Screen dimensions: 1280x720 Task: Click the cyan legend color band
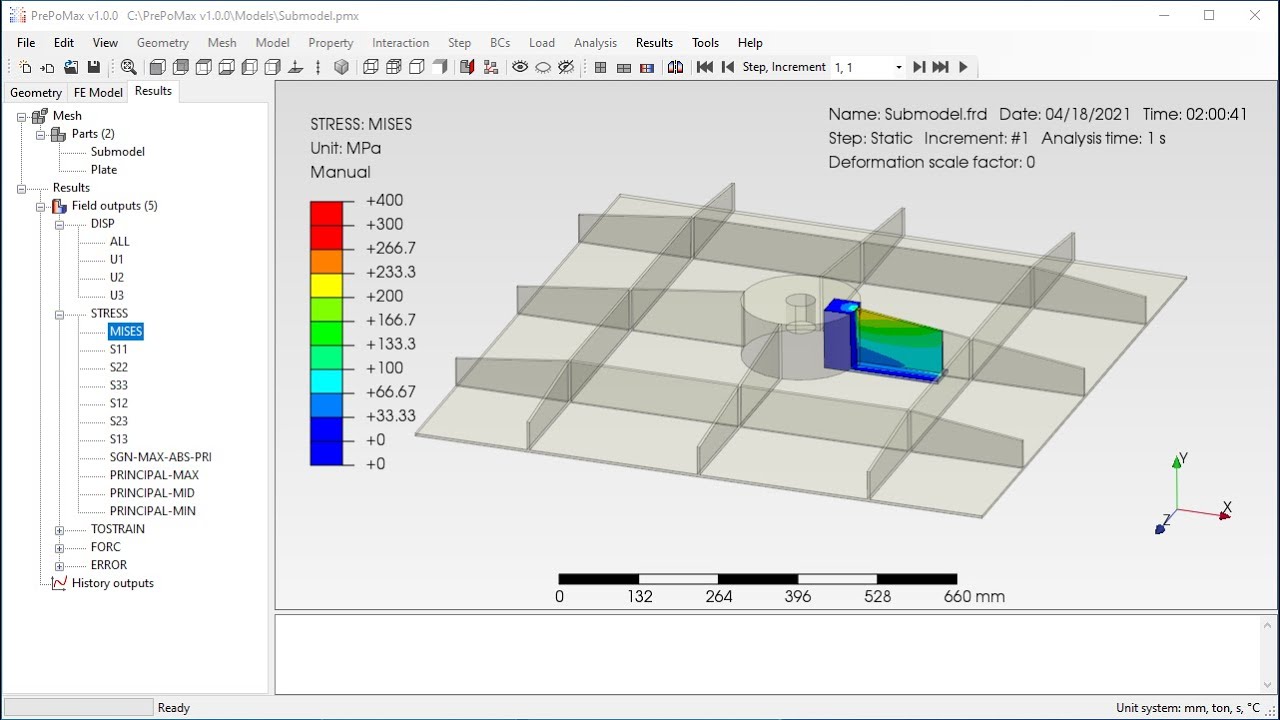point(326,380)
